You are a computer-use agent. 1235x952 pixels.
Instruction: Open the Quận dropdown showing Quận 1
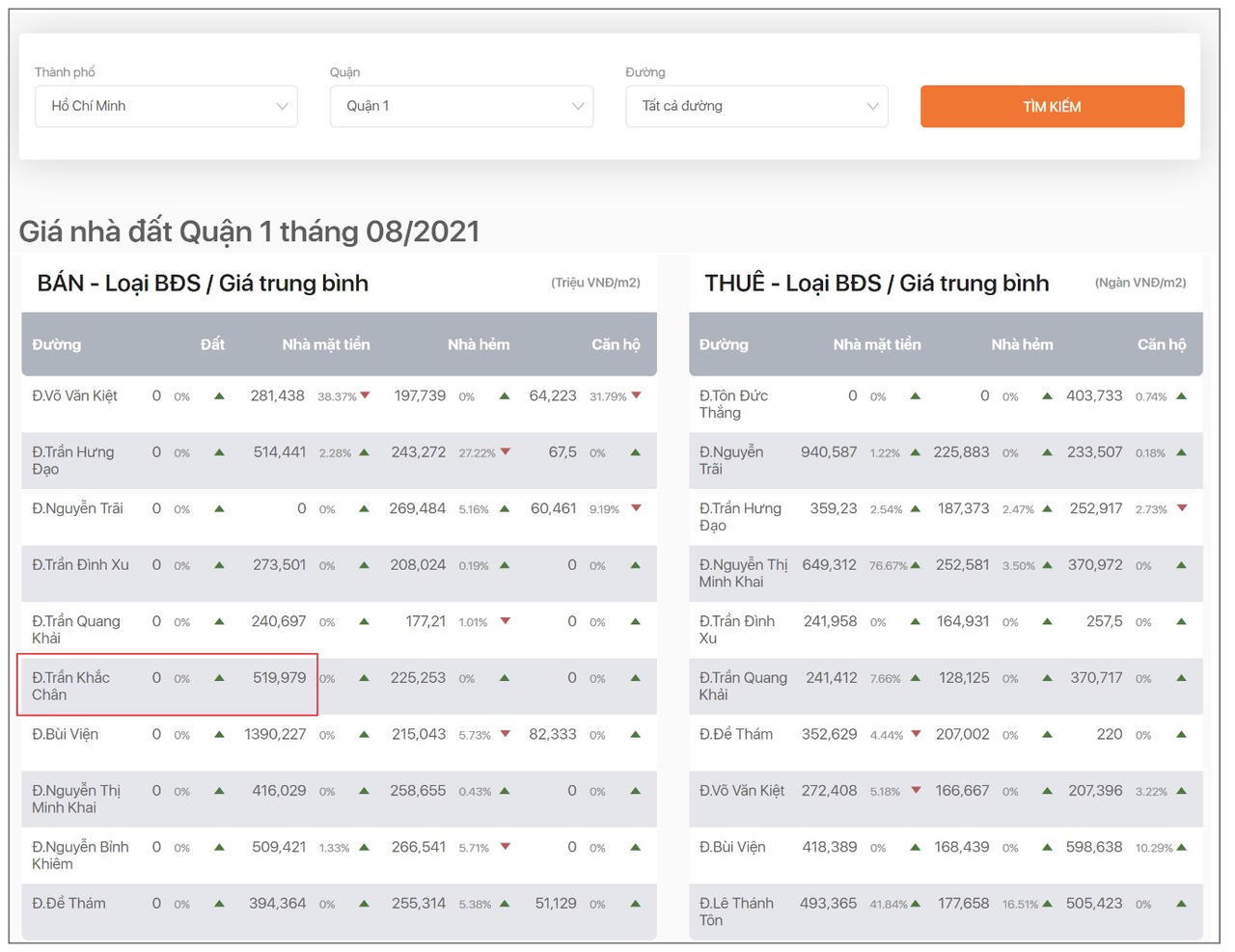(462, 106)
